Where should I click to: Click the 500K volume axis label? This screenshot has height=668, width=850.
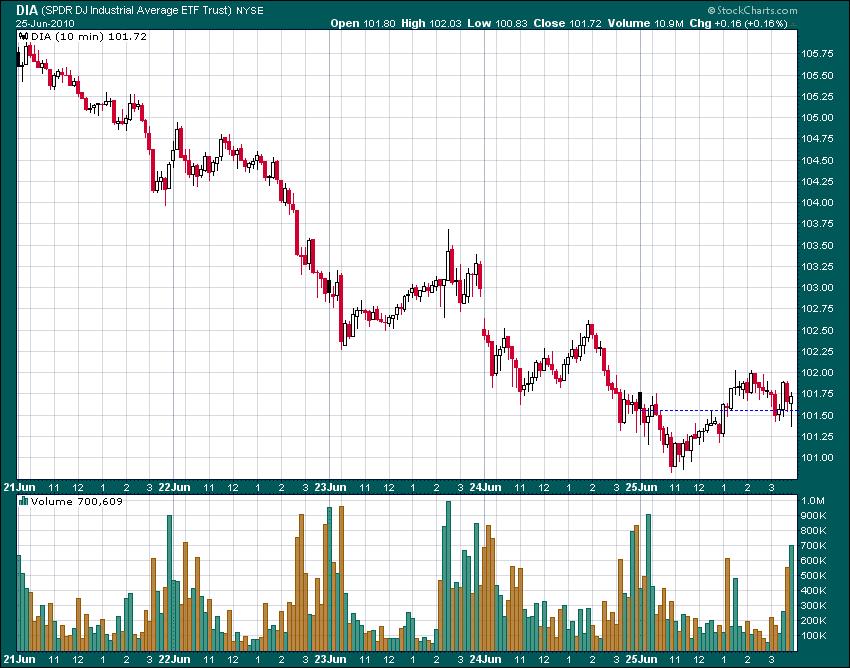point(814,575)
